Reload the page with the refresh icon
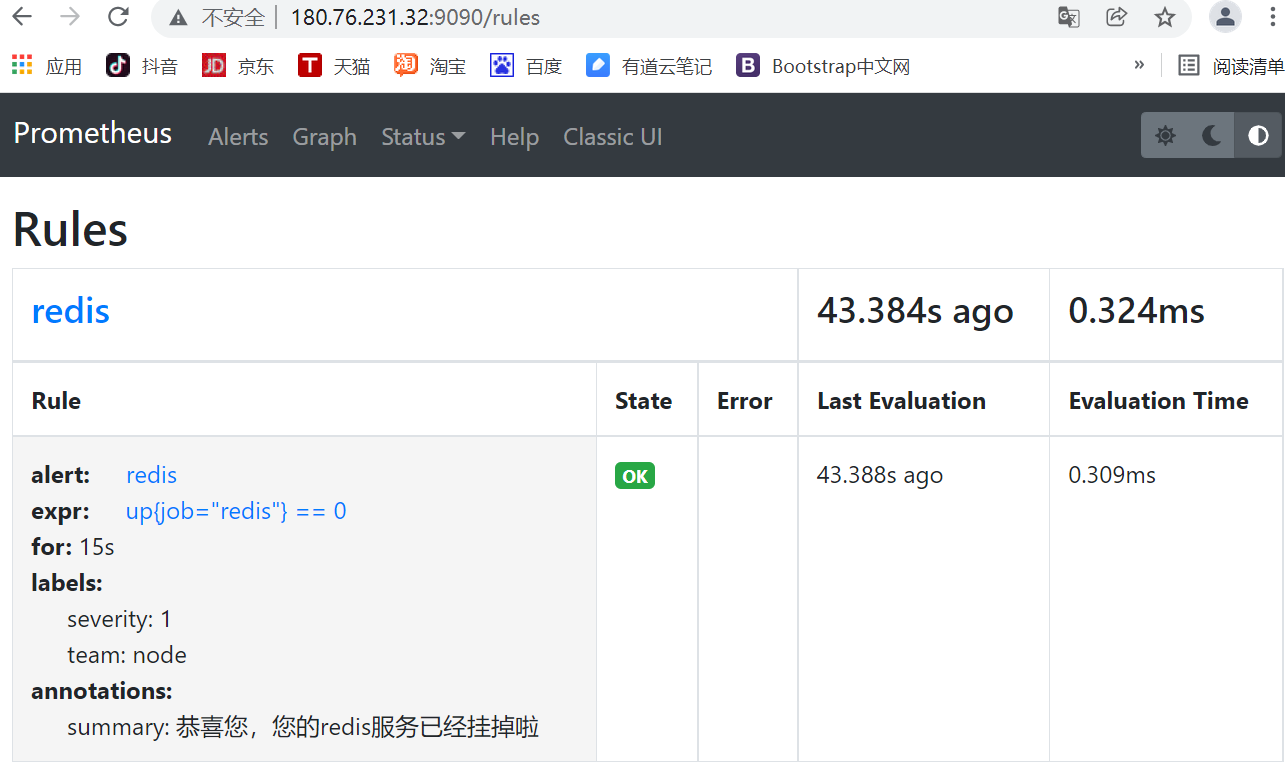The height and width of the screenshot is (771, 1285). pos(118,17)
